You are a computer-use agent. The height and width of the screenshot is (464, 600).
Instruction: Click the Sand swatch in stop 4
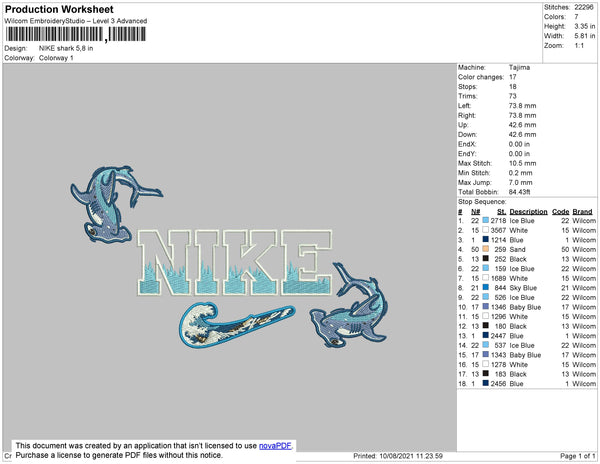(x=486, y=249)
